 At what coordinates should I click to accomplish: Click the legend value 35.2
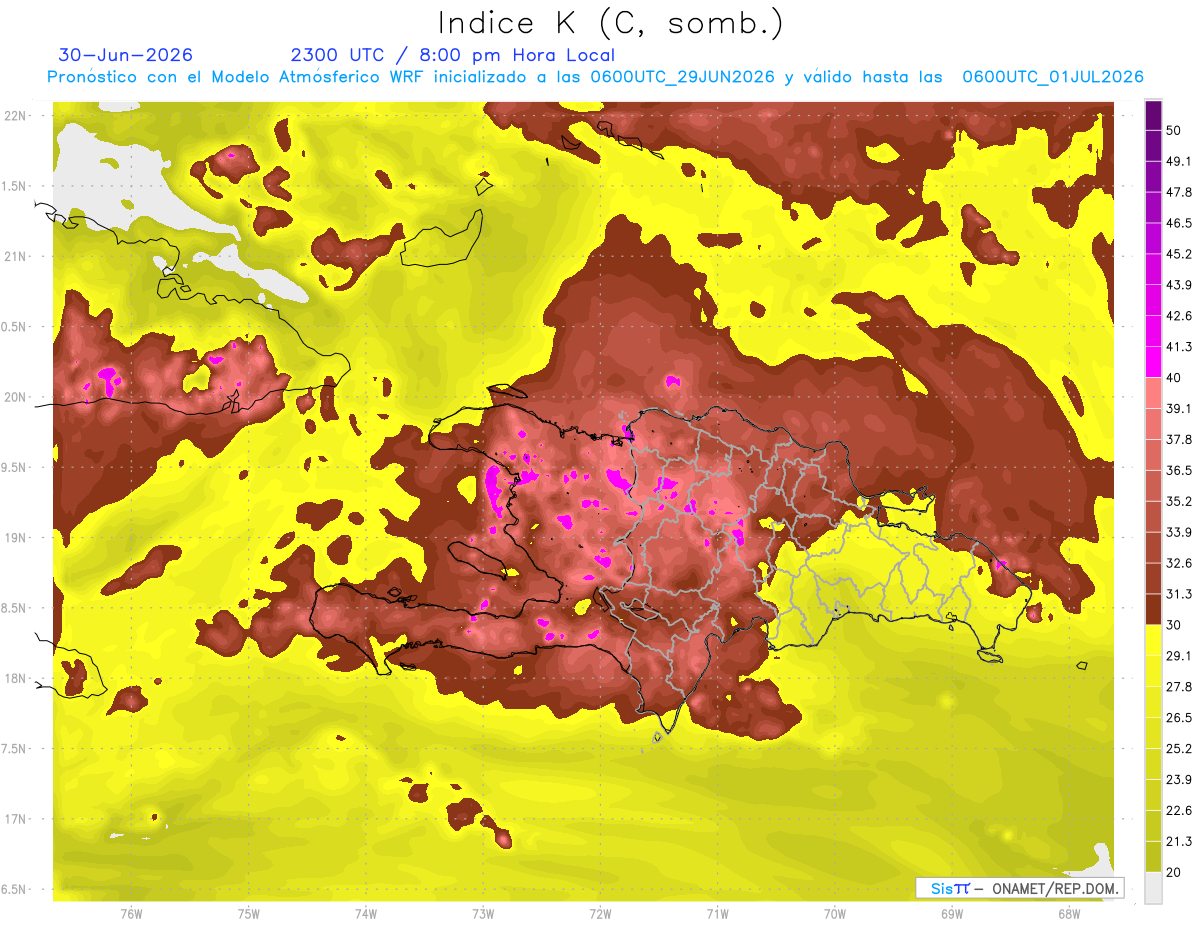(x=1178, y=501)
